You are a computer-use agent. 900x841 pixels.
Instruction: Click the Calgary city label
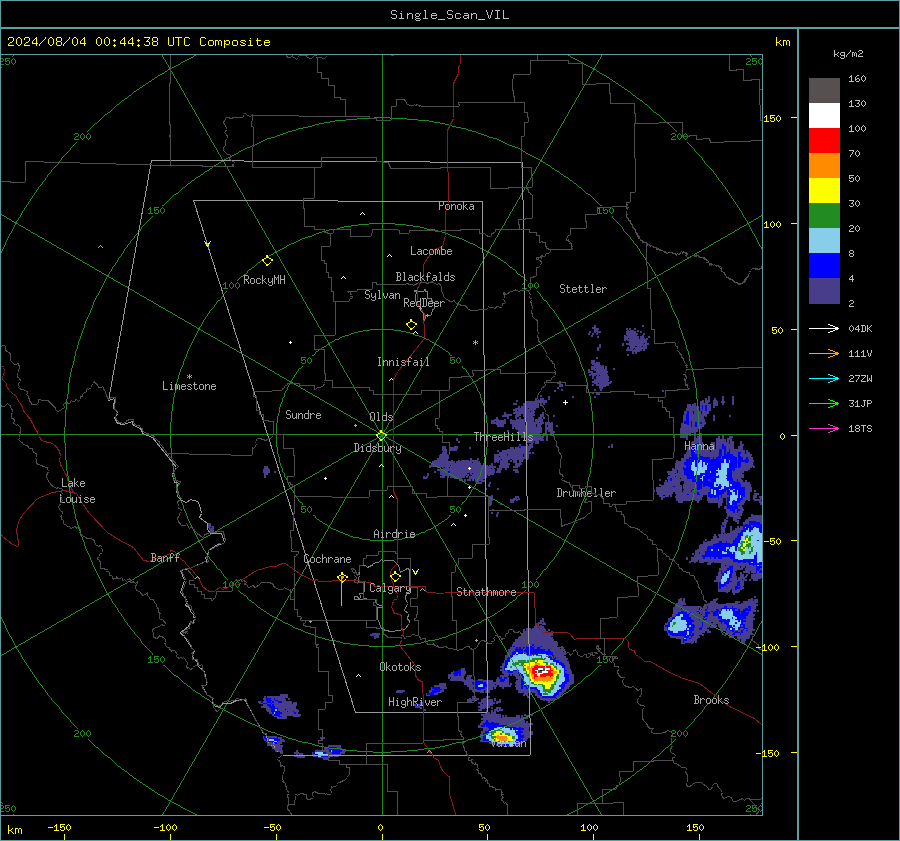coord(390,588)
